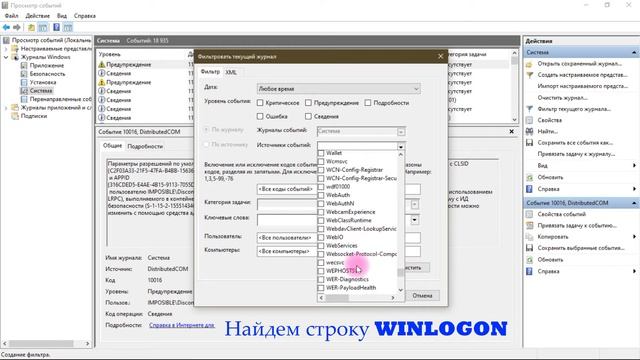Check the WebIO source checkbox
Image resolution: width=640 pixels, height=360 pixels.
tap(321, 237)
